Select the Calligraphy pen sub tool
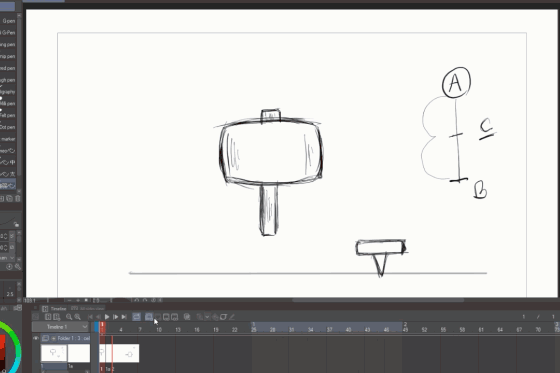The width and height of the screenshot is (560, 373). coord(8,92)
